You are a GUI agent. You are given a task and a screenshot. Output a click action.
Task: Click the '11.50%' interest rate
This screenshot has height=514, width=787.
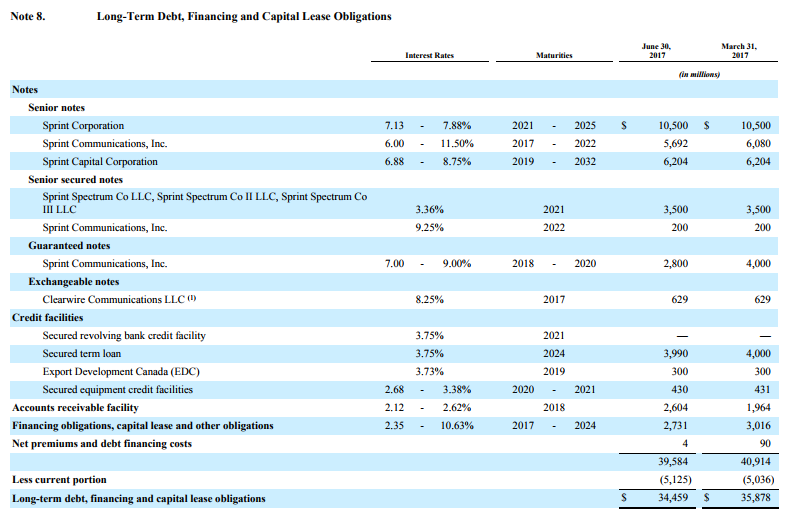tap(457, 144)
